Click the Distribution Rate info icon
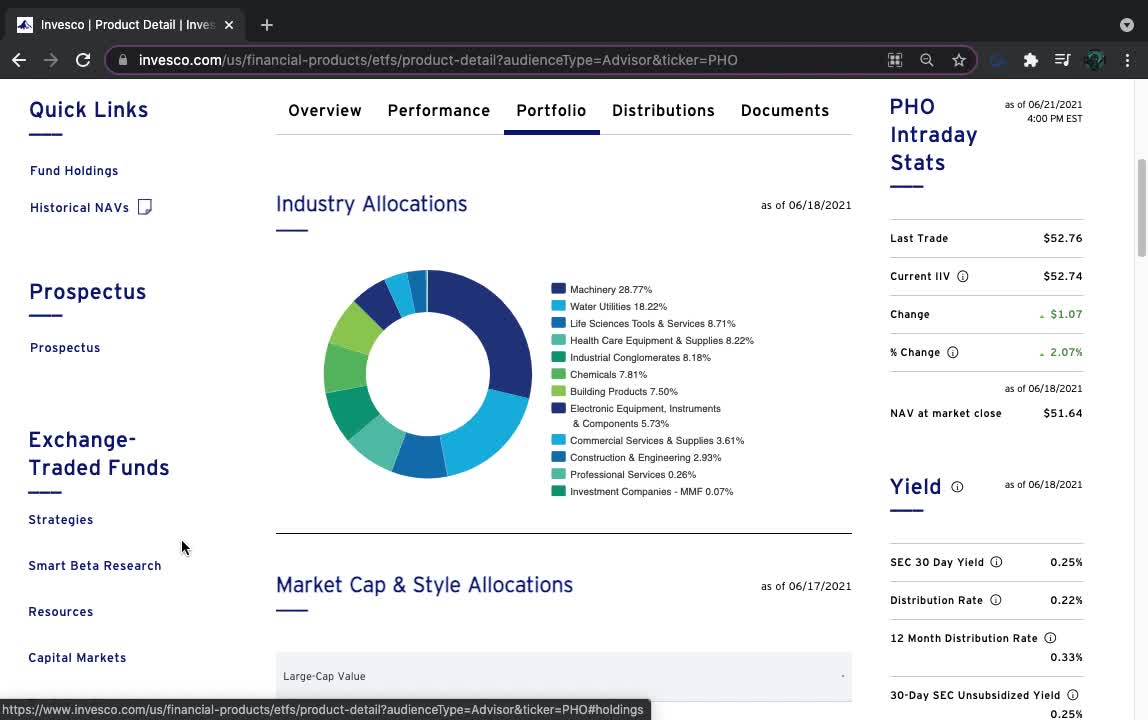This screenshot has width=1148, height=720. pos(996,600)
